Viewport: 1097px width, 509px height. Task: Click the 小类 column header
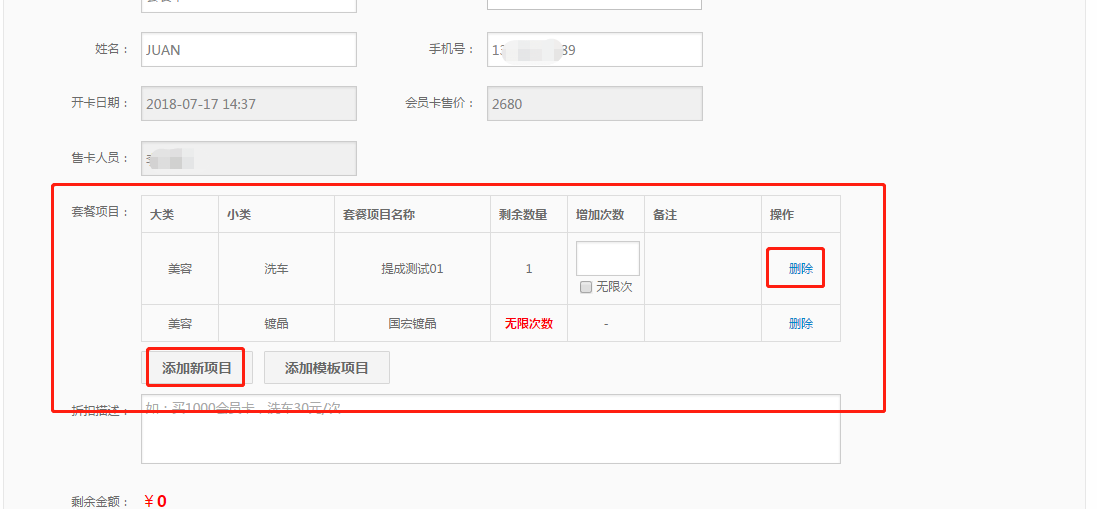tap(239, 215)
